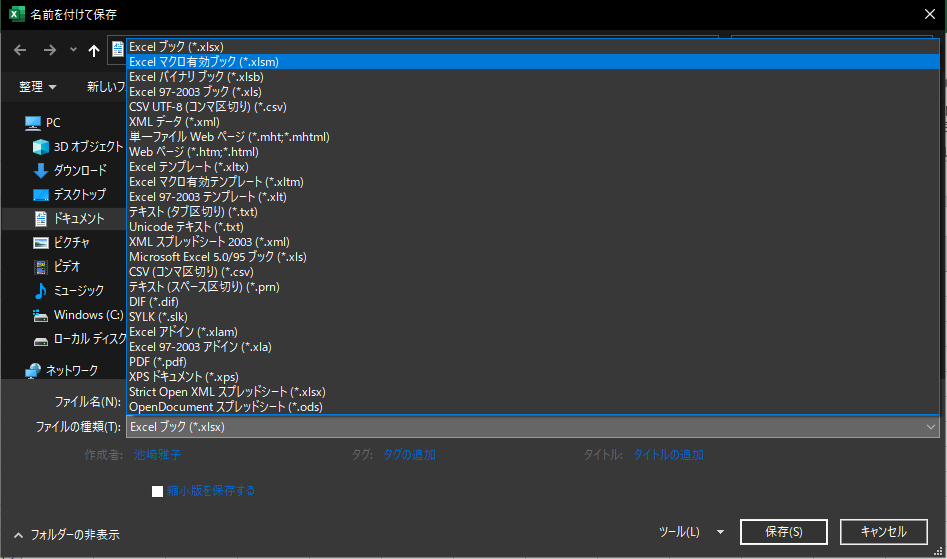Choose テキスト (タブ区切り) (*.txt)

tap(533, 212)
